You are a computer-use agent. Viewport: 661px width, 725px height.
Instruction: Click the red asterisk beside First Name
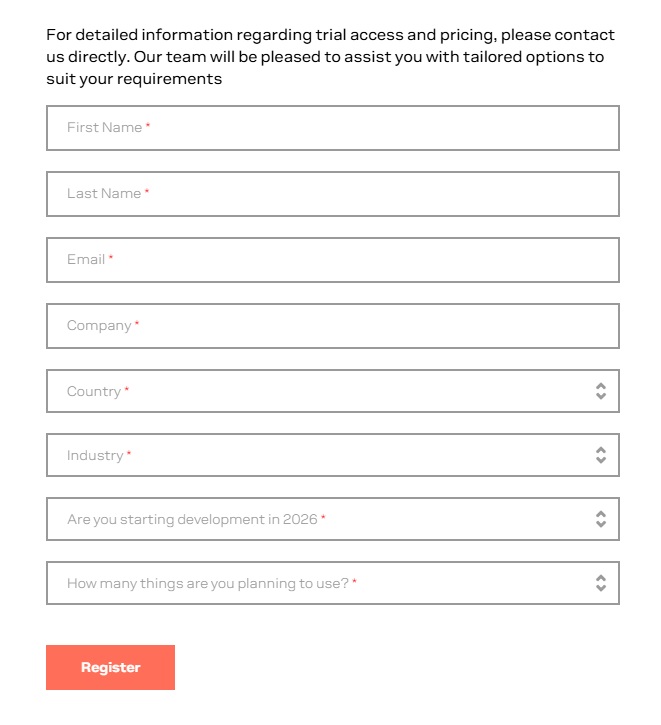[148, 127]
